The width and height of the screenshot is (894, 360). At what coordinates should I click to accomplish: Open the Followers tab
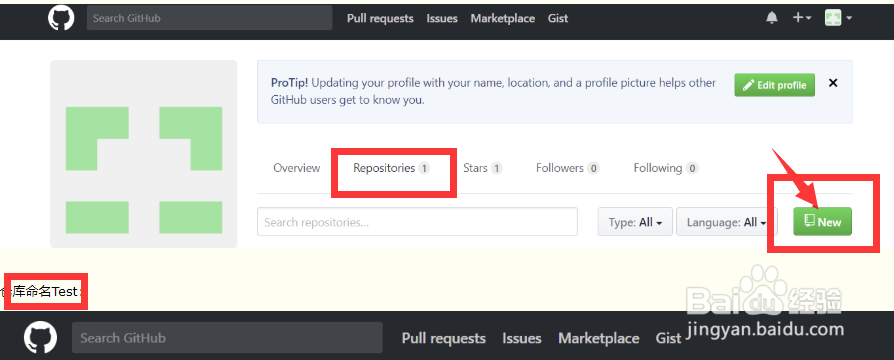[x=567, y=168]
